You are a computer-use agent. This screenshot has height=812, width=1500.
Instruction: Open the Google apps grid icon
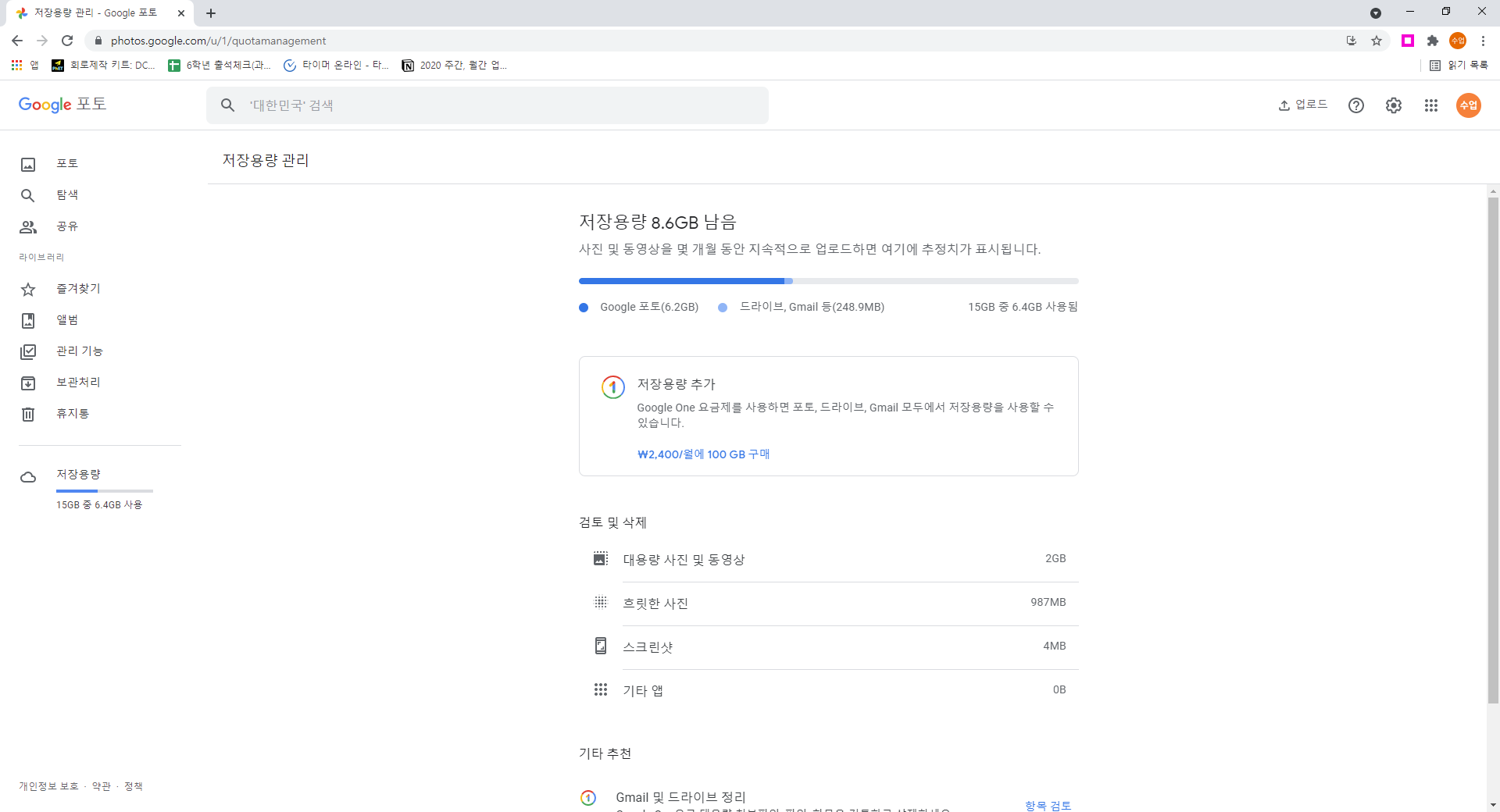(1431, 105)
